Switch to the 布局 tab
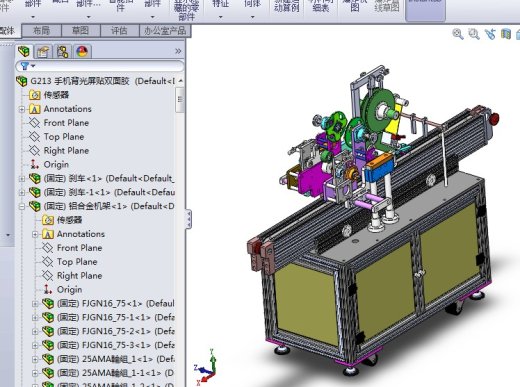Image resolution: width=520 pixels, height=387 pixels. coord(42,31)
